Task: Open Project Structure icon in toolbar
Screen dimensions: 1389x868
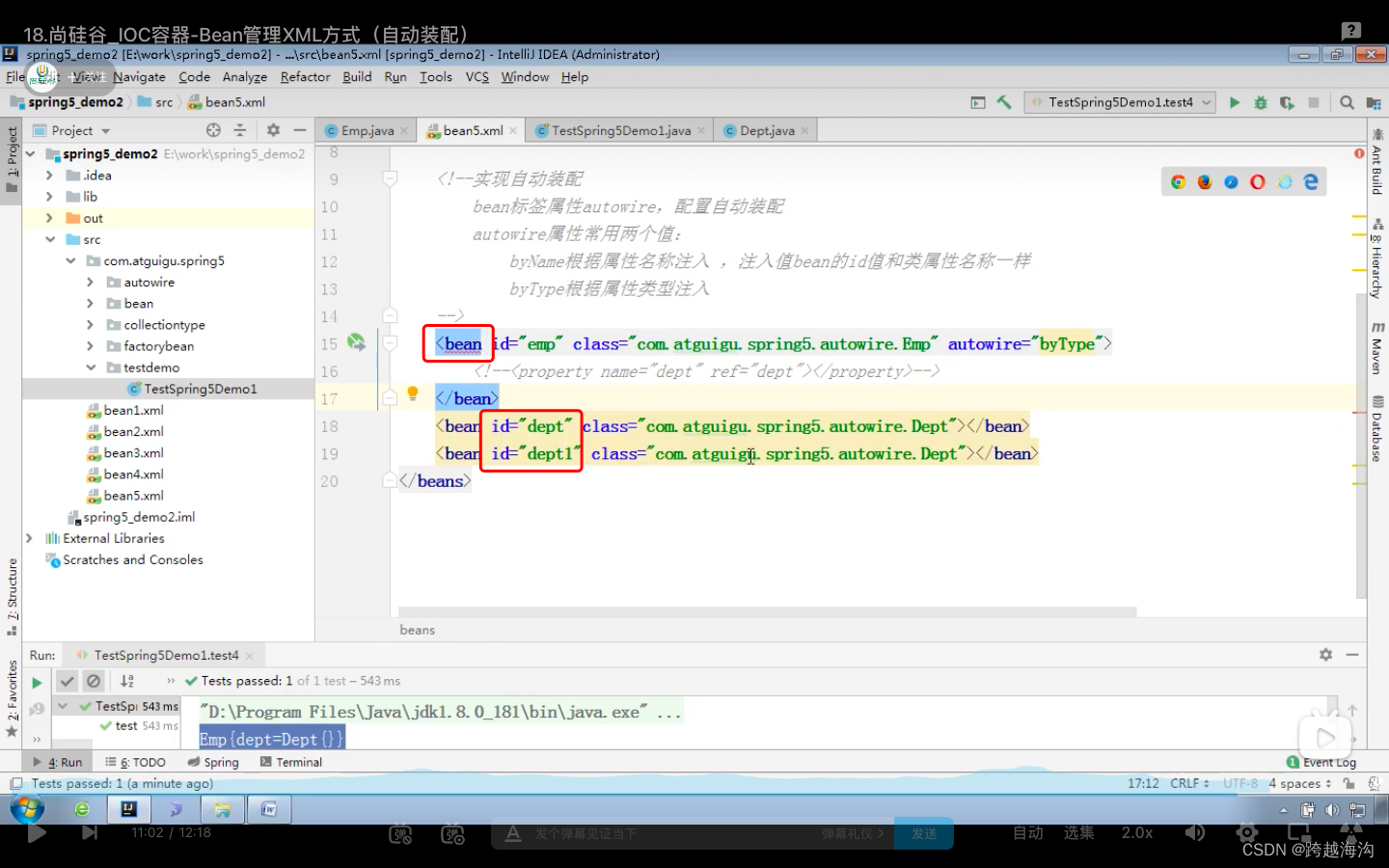Action: pos(1374,102)
